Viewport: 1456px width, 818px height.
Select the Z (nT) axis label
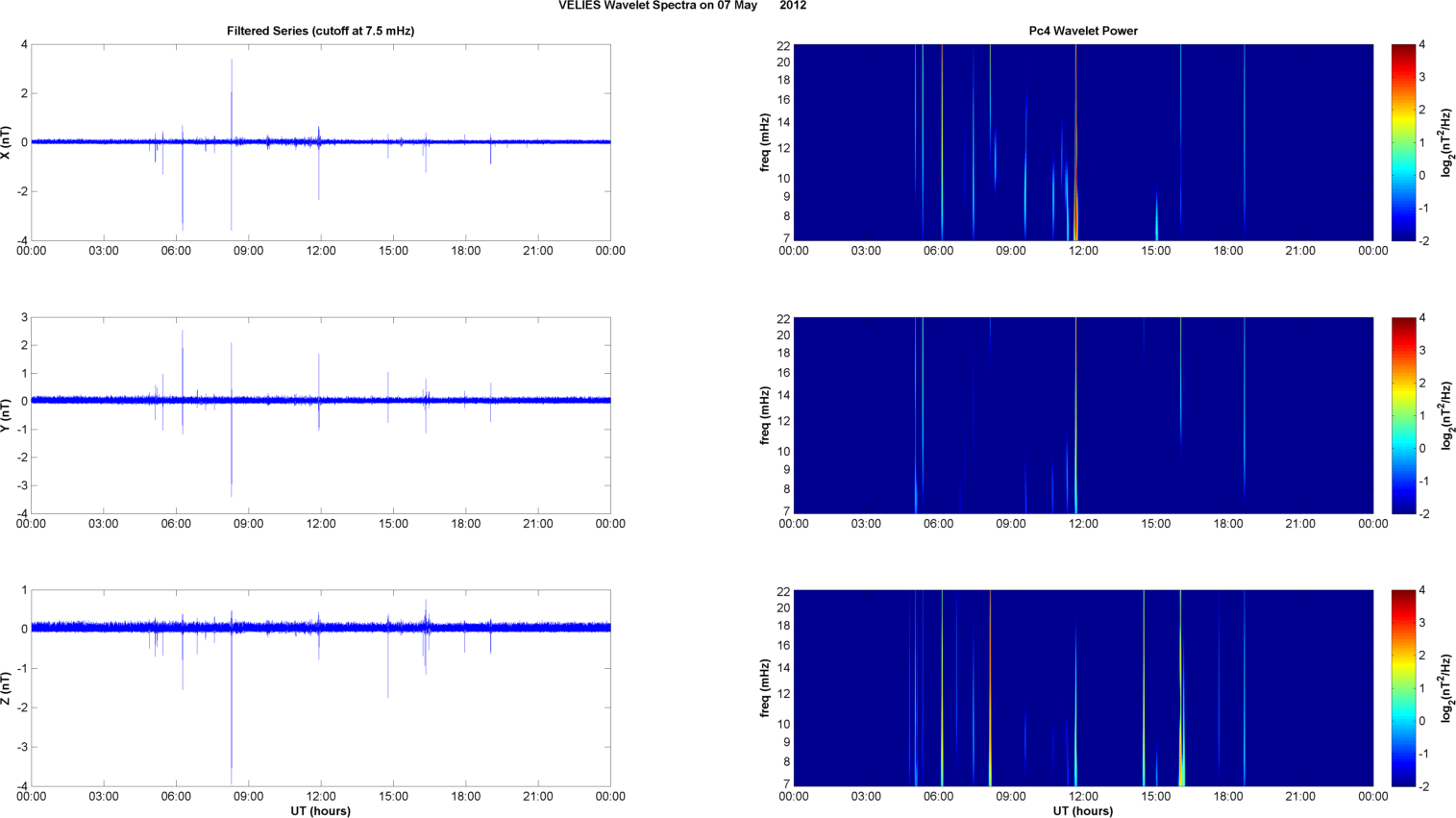tap(7, 688)
